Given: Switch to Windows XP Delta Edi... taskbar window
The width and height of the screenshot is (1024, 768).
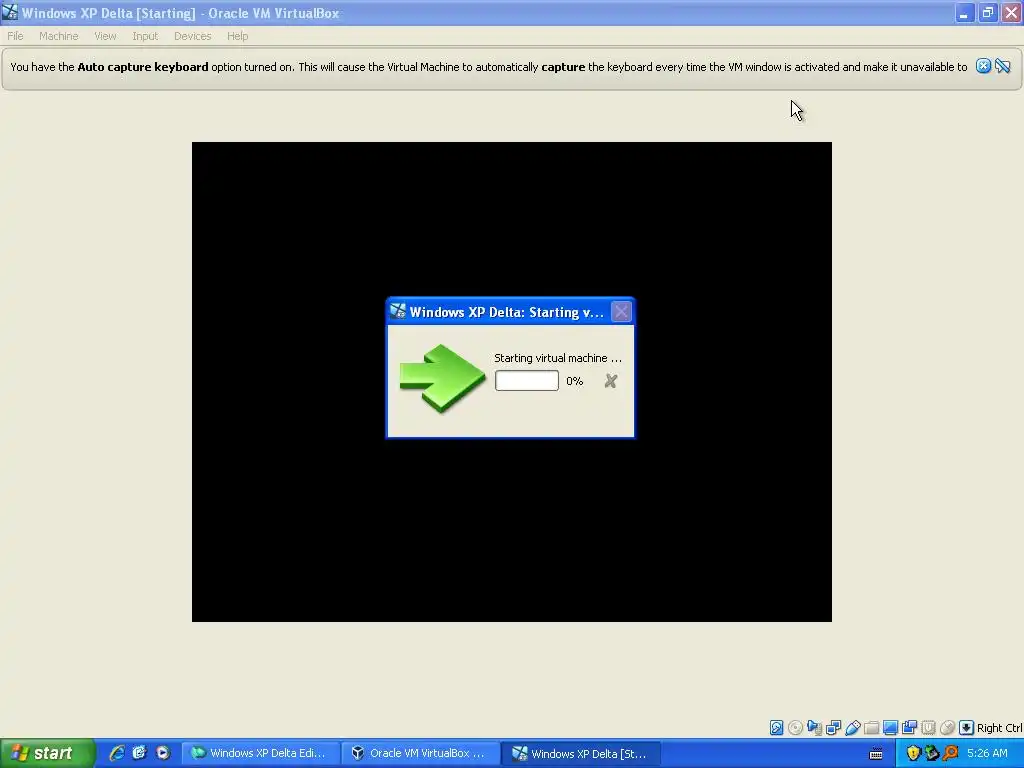Looking at the screenshot, I should (260, 753).
